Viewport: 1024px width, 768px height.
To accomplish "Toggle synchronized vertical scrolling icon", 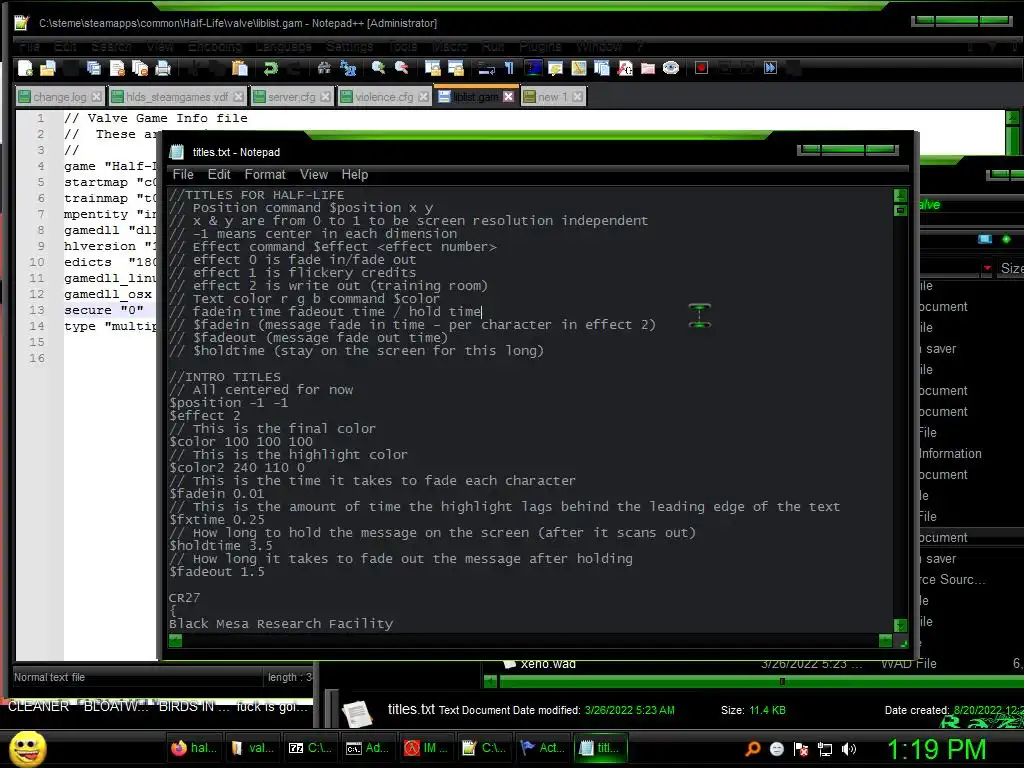I will [x=432, y=68].
